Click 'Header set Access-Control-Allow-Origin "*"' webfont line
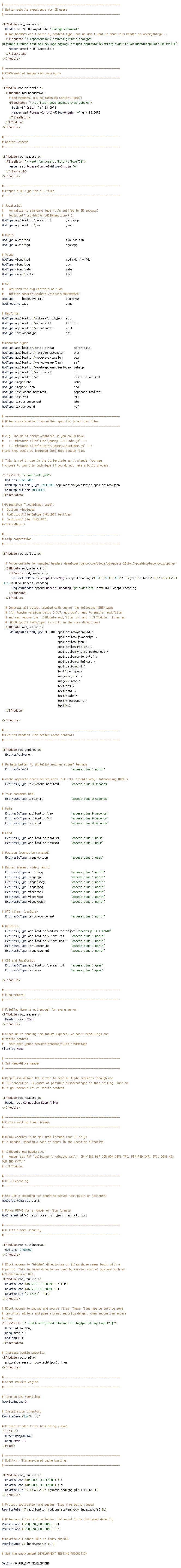This screenshot has height=1568, width=181. point(43,166)
